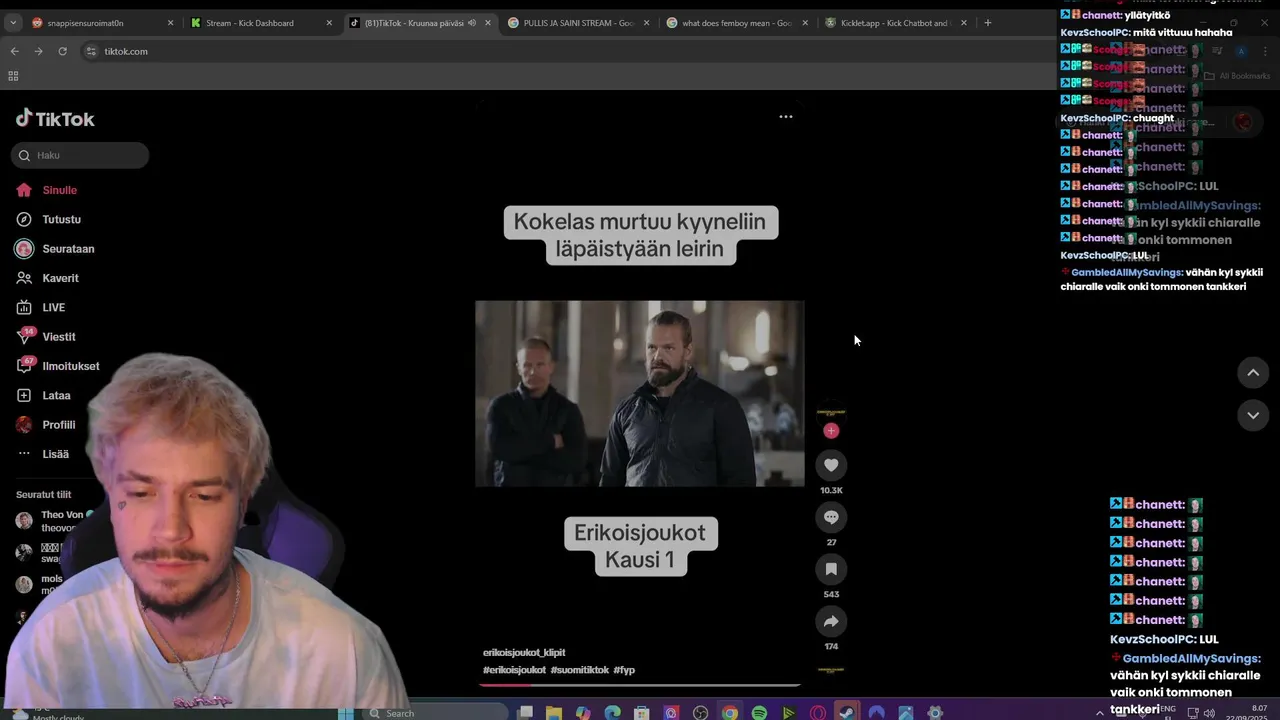Go forward in the browser
Image resolution: width=1280 pixels, height=720 pixels.
click(x=38, y=51)
